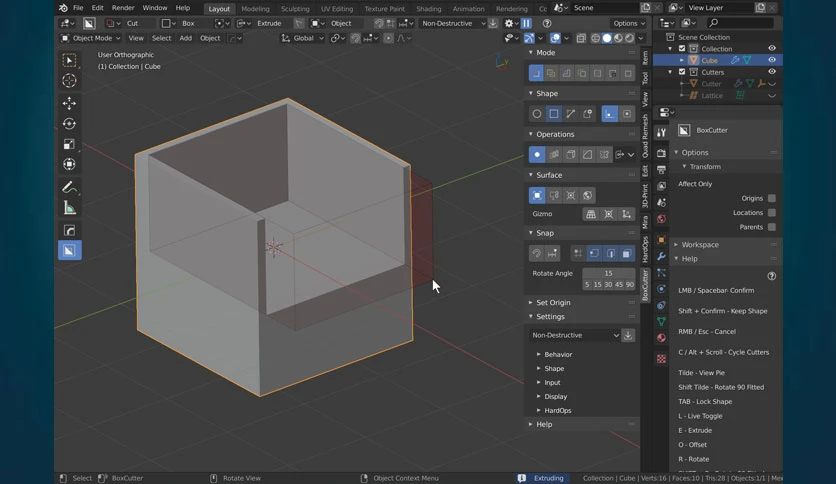The image size is (836, 484).
Task: Choose the Custom shape in Shape panel
Action: click(588, 114)
